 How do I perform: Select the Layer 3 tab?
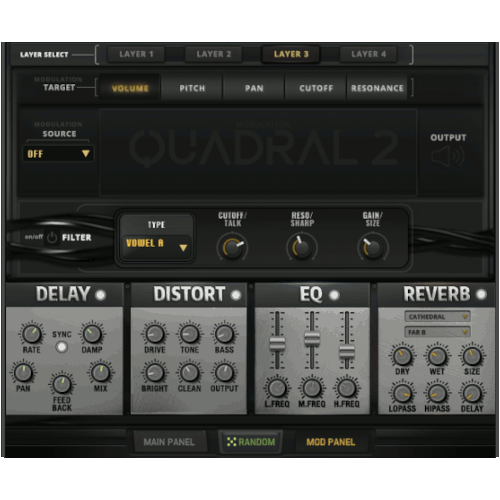[x=291, y=54]
